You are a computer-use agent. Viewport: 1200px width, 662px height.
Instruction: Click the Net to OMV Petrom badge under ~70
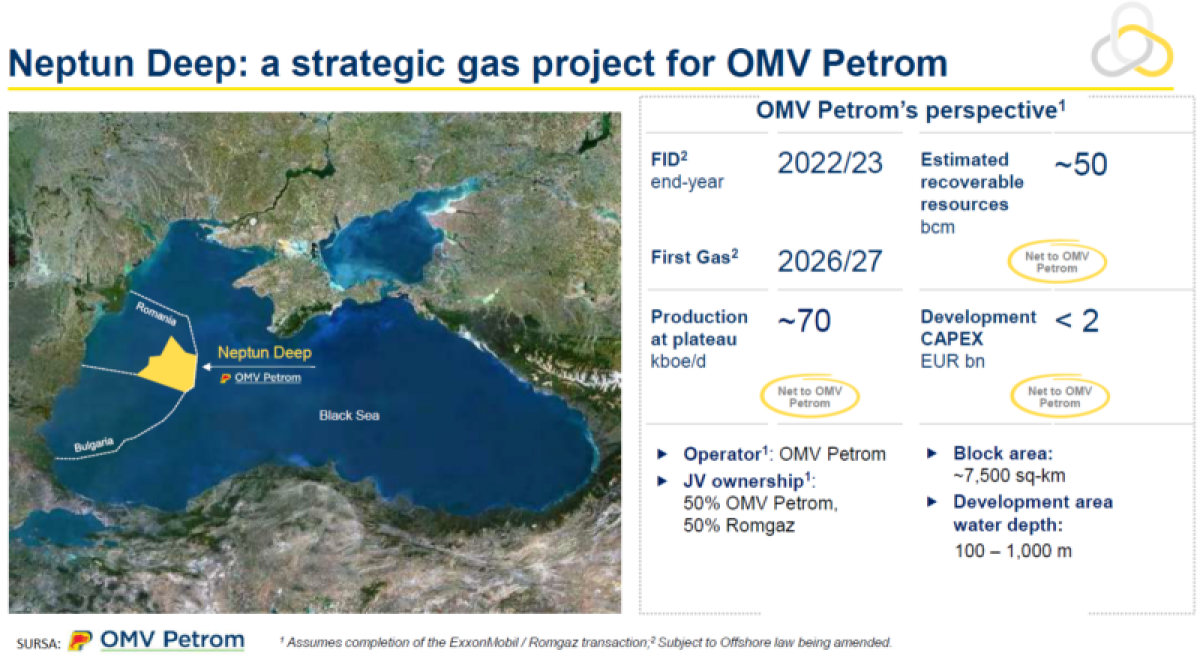tap(809, 396)
